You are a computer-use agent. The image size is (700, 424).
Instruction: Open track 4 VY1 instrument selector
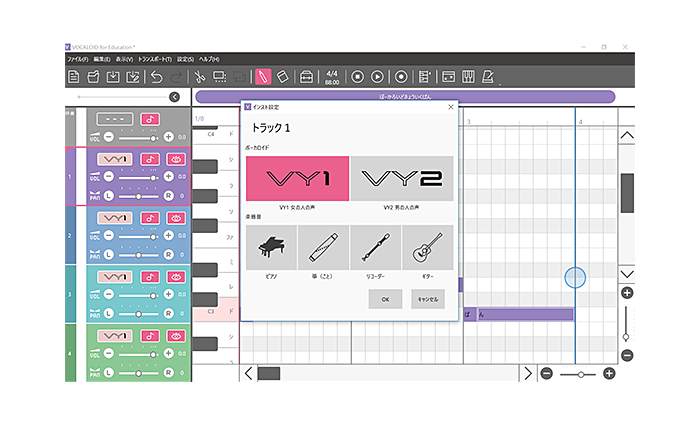coord(115,336)
